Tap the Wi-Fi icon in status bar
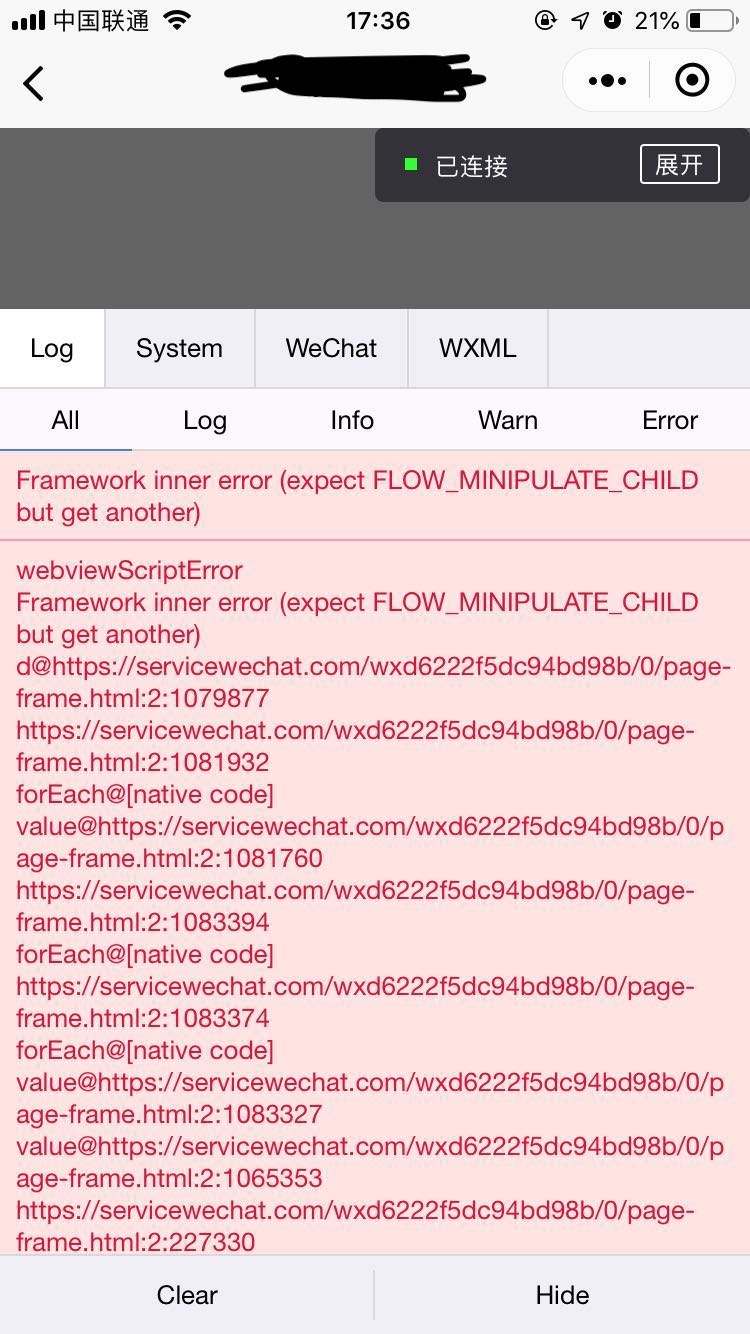750x1334 pixels. pos(177,20)
